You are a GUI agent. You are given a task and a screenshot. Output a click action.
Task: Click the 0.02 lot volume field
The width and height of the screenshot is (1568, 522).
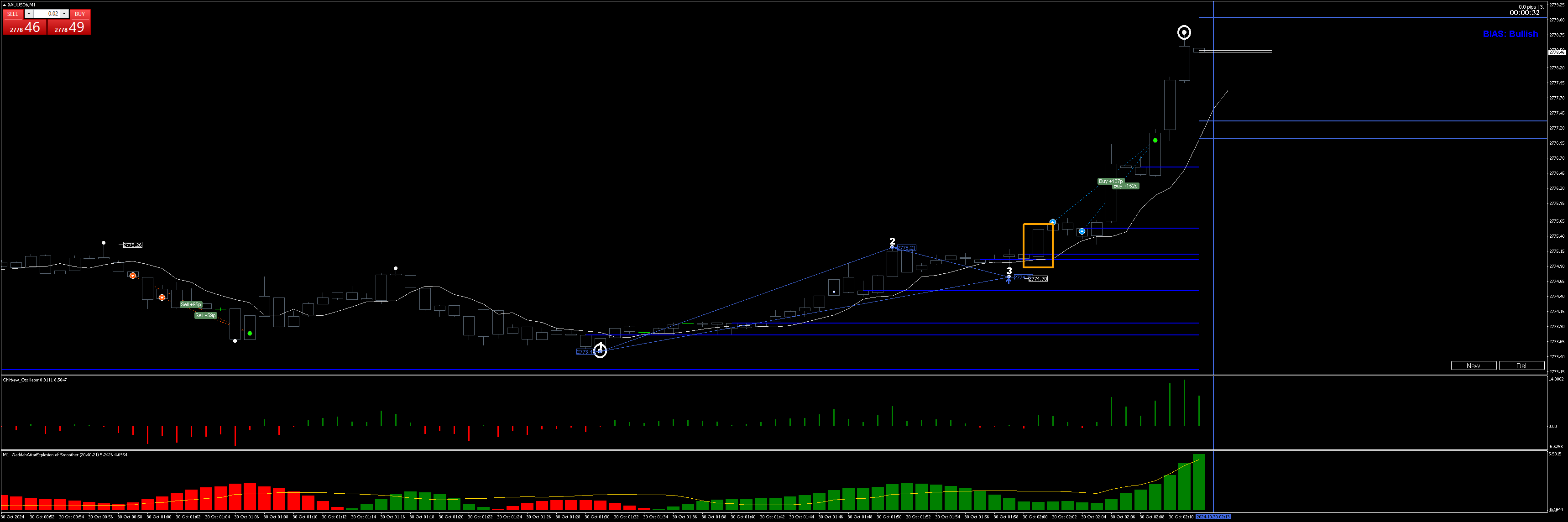(x=46, y=13)
